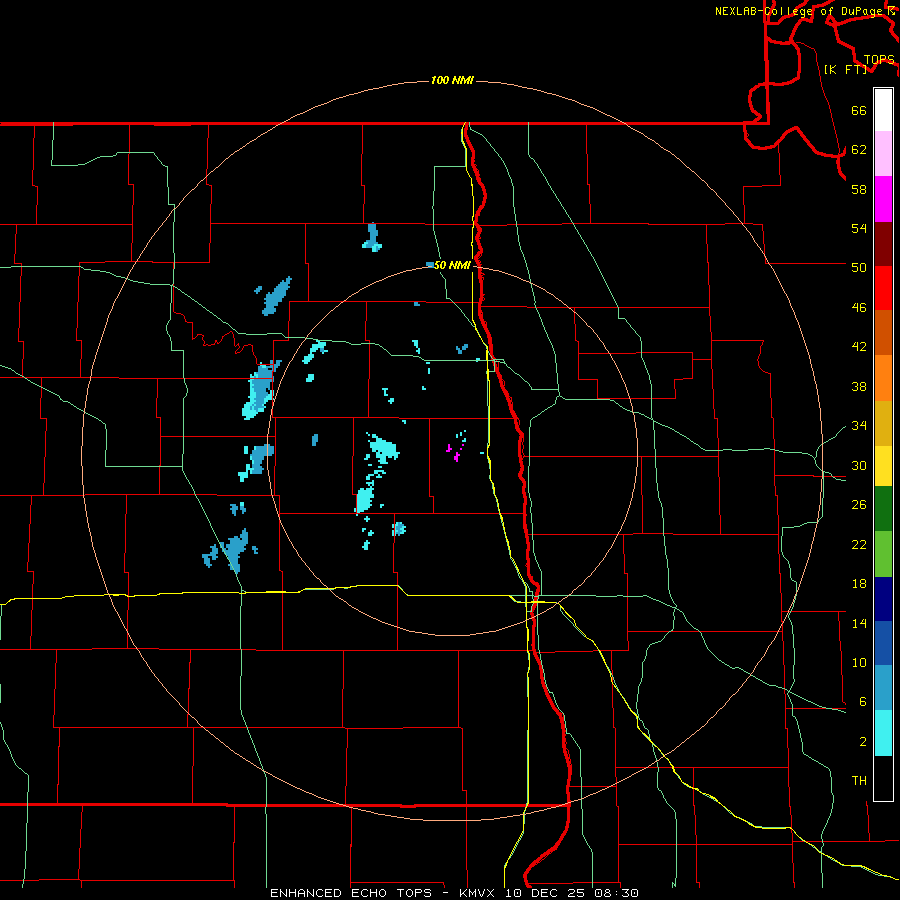Click the '66' legend value
This screenshot has height=900, width=900.
pos(859,110)
